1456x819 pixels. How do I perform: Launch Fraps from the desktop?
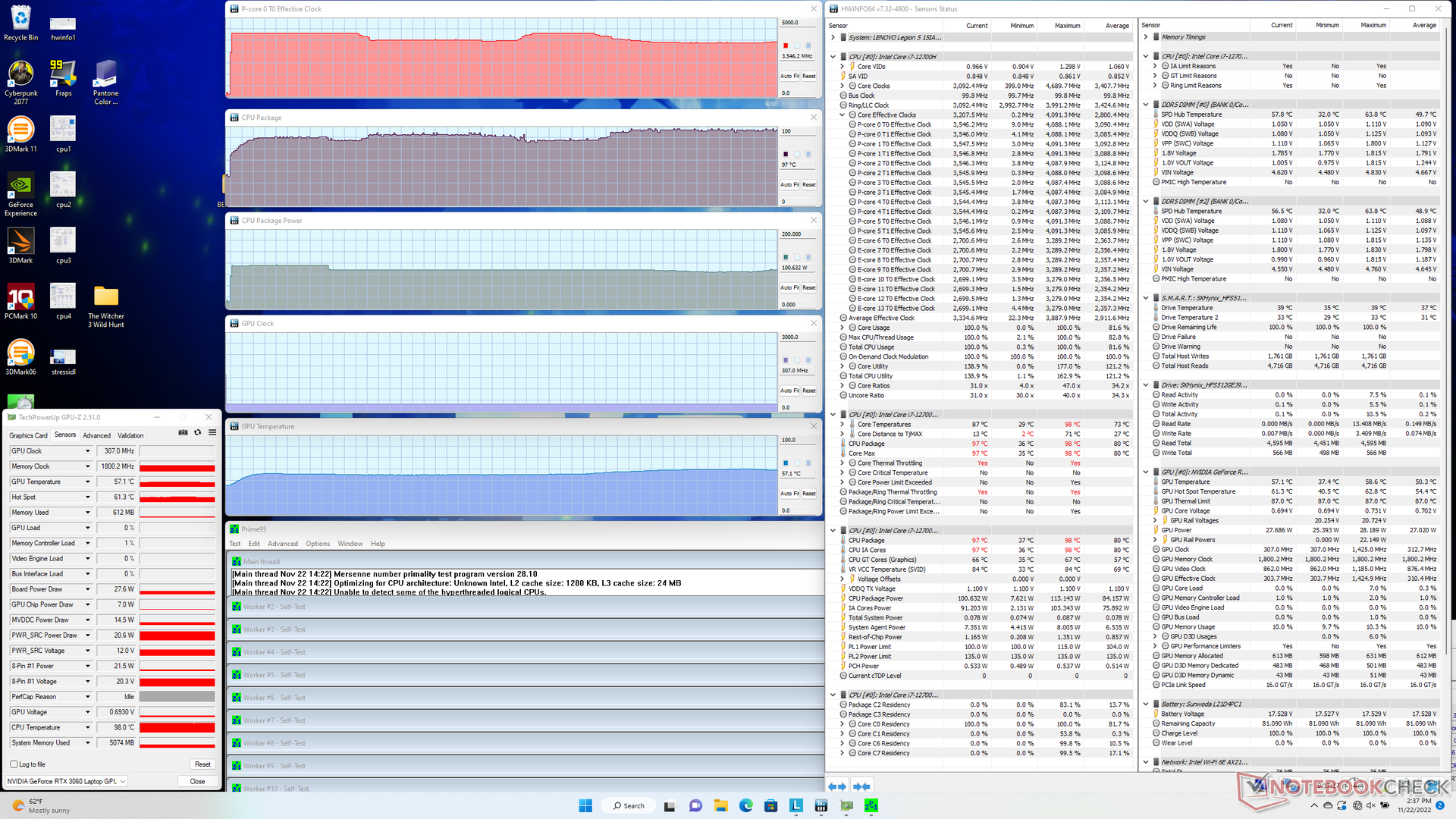[63, 78]
